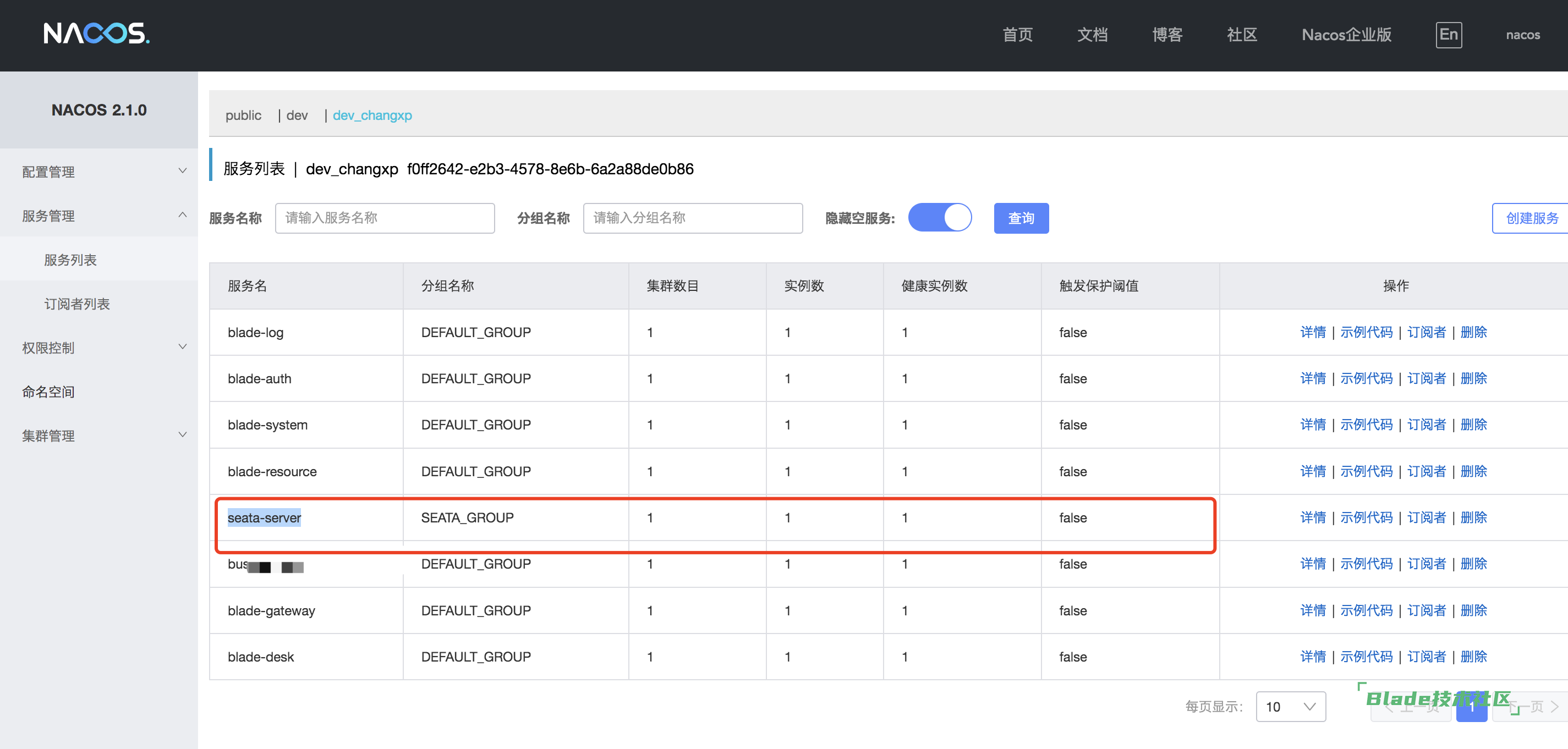Open 订阅者列表 in the sidebar

coord(76,304)
